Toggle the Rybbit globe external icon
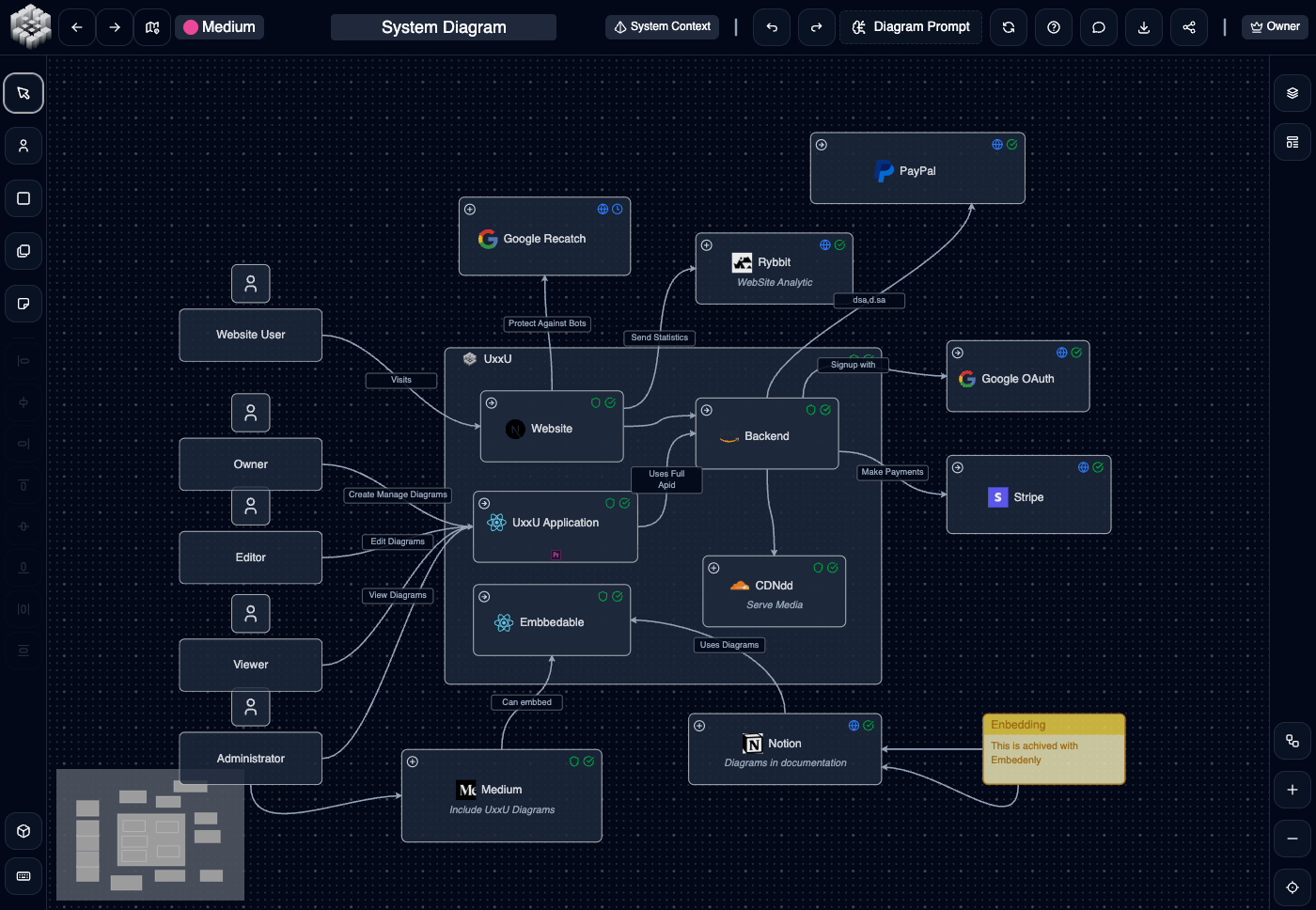This screenshot has width=1316, height=910. [825, 245]
